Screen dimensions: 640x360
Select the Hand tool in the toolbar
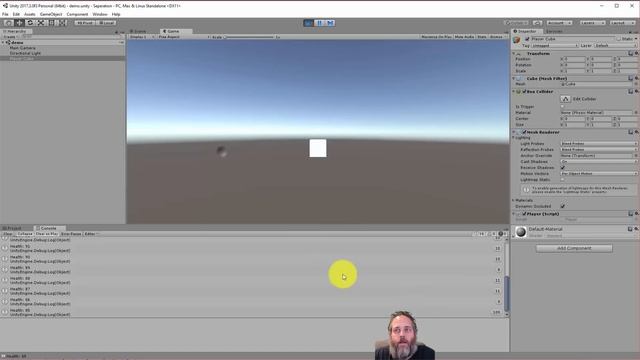pyautogui.click(x=9, y=23)
